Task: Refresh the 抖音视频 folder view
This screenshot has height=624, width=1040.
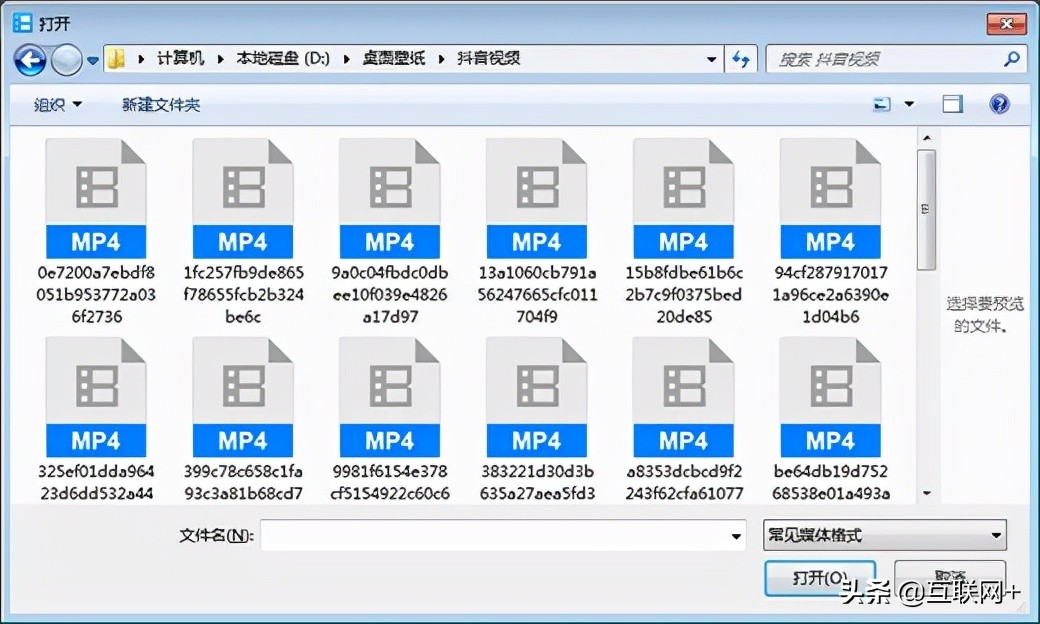Action: tap(740, 58)
